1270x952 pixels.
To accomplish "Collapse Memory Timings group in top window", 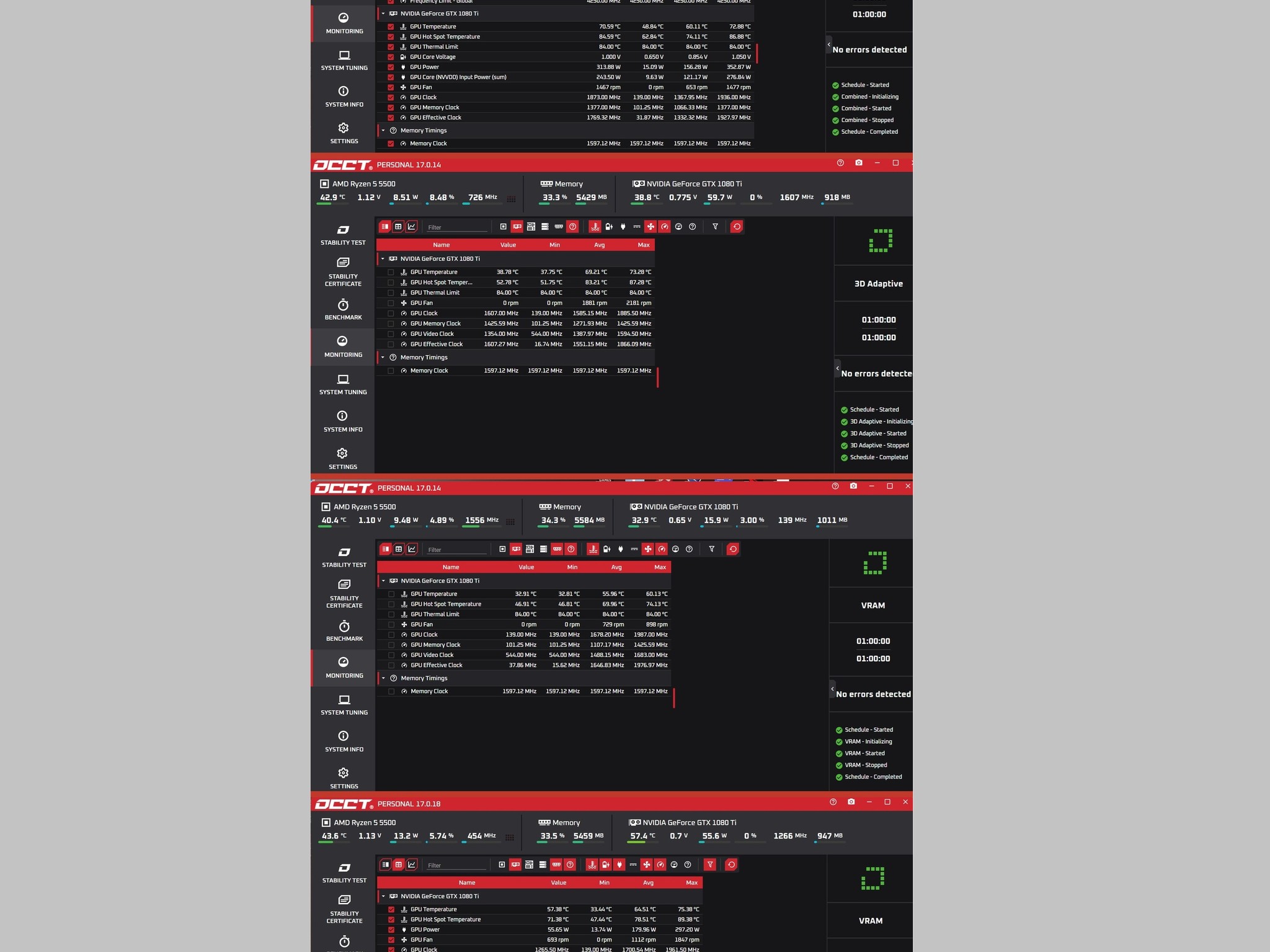I will pos(383,131).
